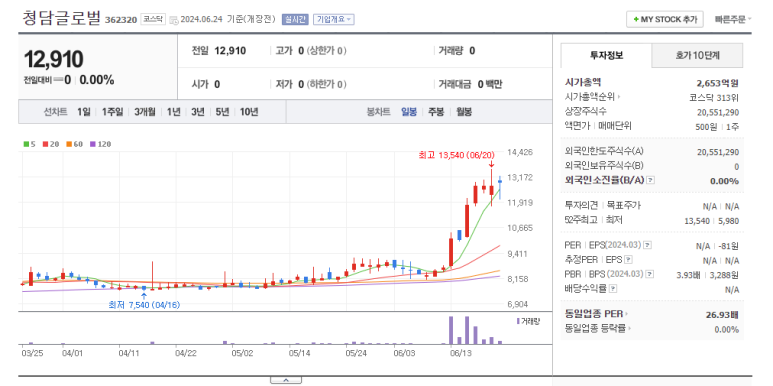The height and width of the screenshot is (386, 773).
Task: Select the 1년 line chart period
Action: coord(174,112)
